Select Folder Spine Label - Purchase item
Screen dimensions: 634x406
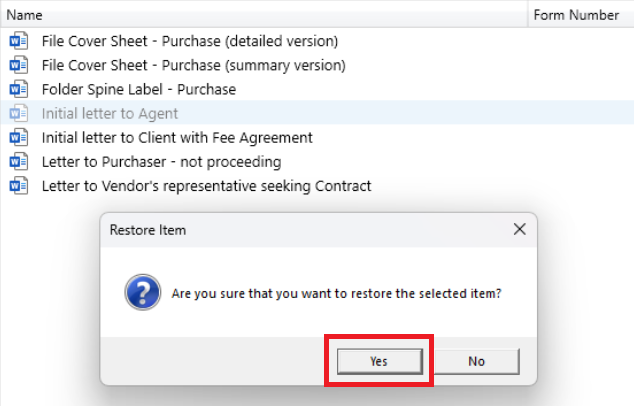[139, 89]
